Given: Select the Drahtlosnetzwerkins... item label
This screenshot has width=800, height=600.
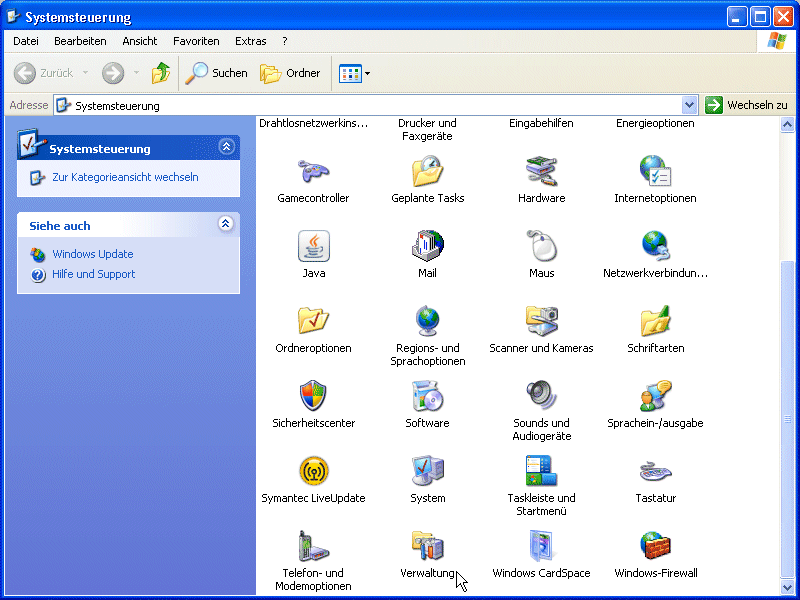Looking at the screenshot, I should 313,123.
